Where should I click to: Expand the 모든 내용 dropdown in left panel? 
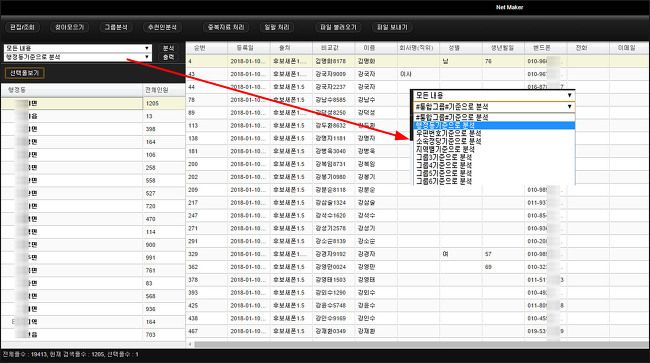[x=78, y=48]
